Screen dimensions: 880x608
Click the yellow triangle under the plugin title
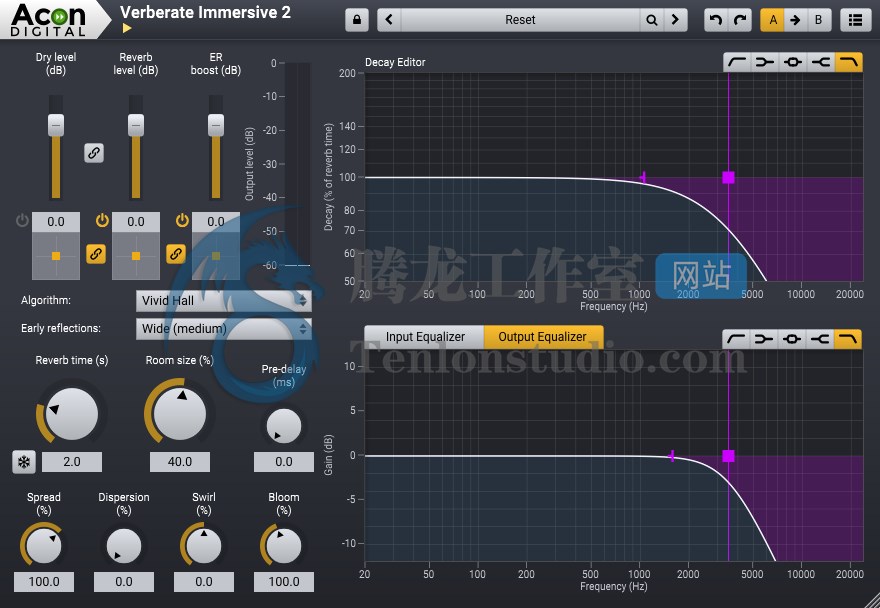[x=127, y=28]
